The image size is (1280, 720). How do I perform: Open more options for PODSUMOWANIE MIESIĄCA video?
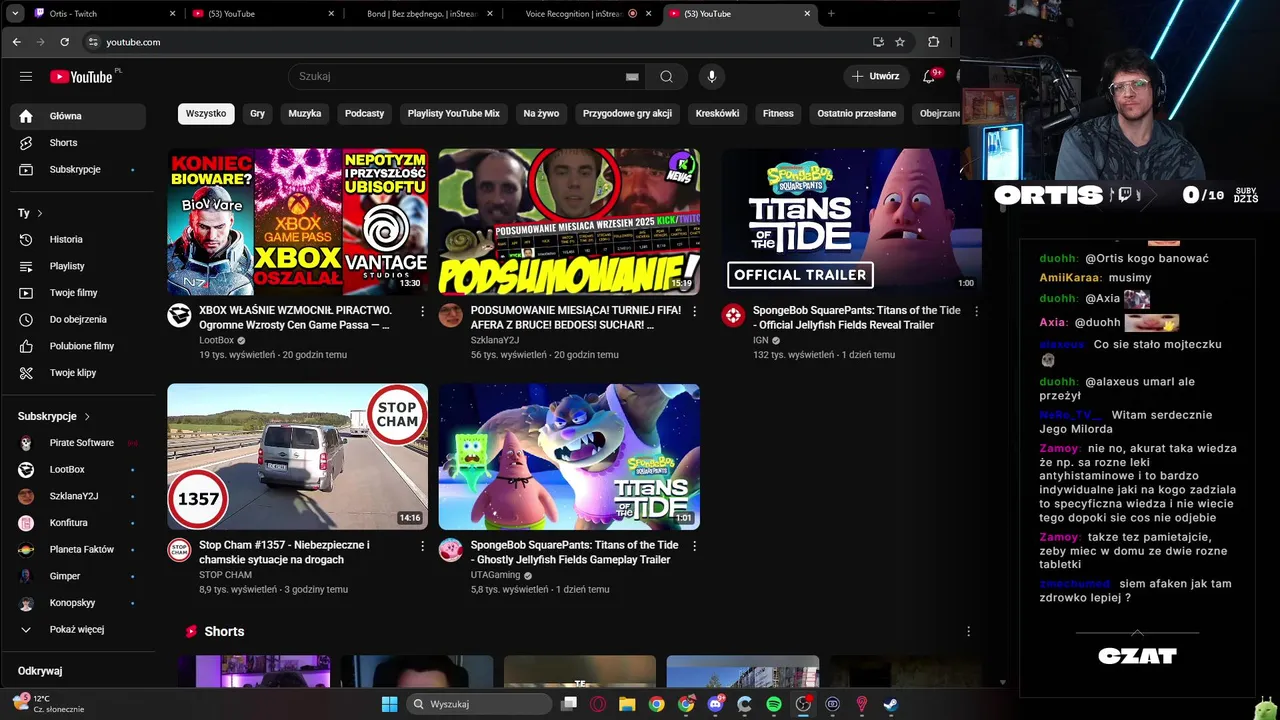pyautogui.click(x=694, y=312)
